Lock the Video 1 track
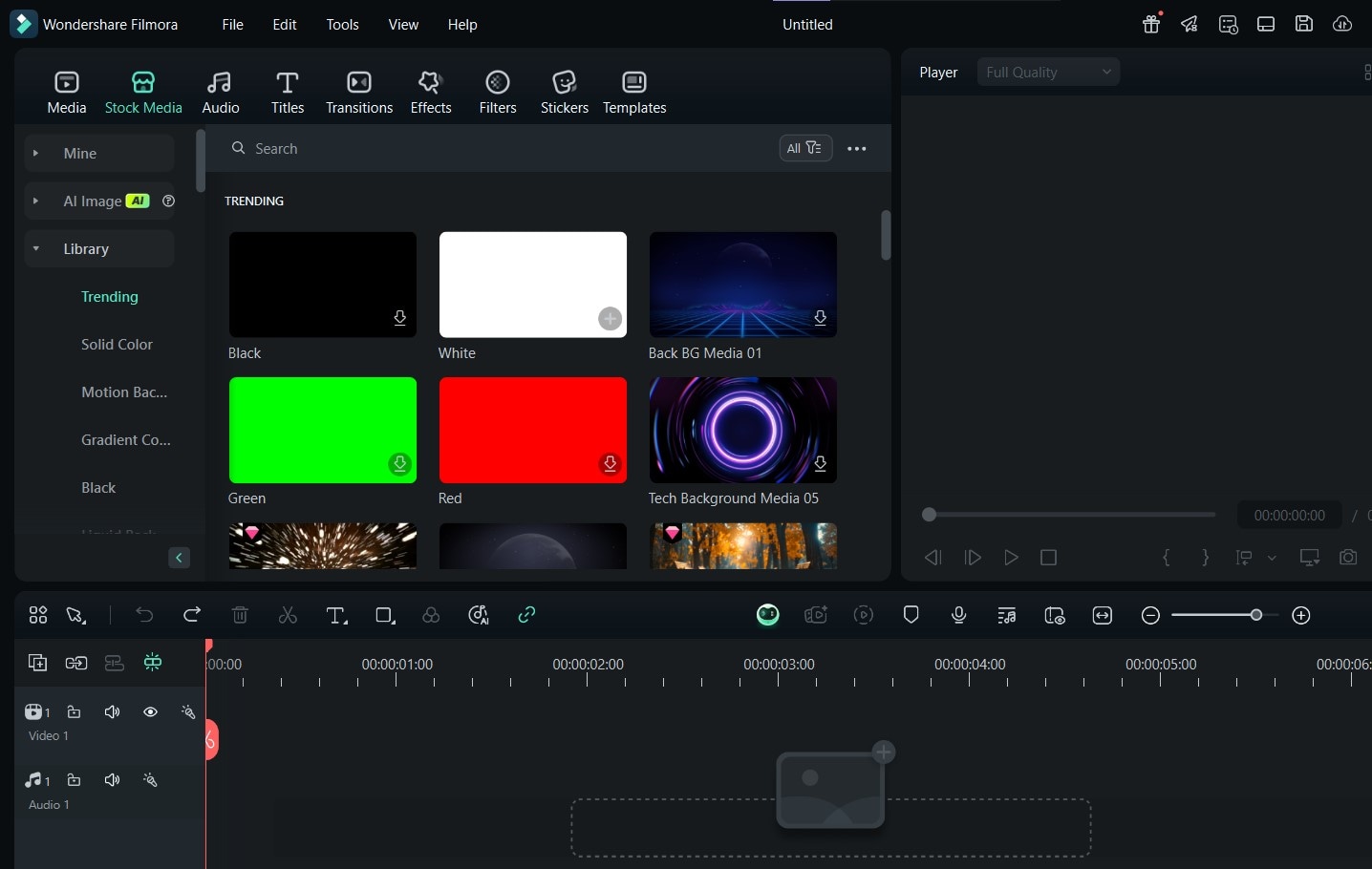1372x869 pixels. (74, 712)
